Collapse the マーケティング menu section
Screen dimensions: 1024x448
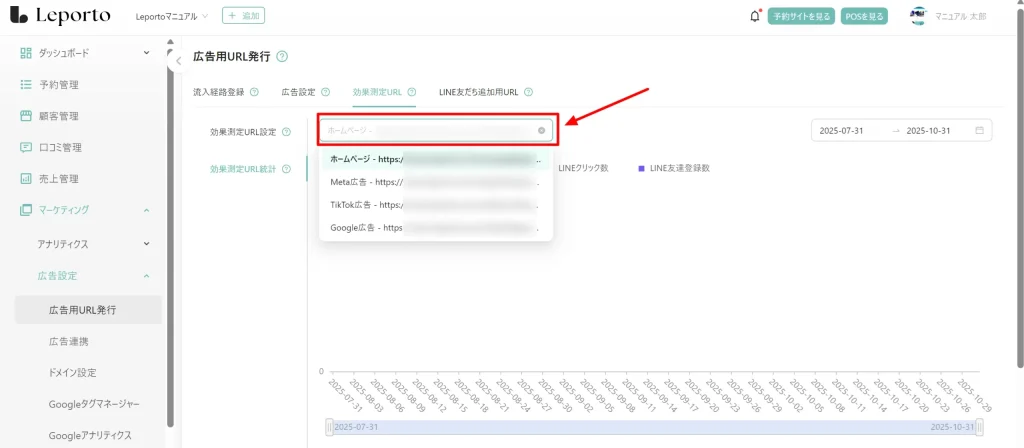coord(147,210)
